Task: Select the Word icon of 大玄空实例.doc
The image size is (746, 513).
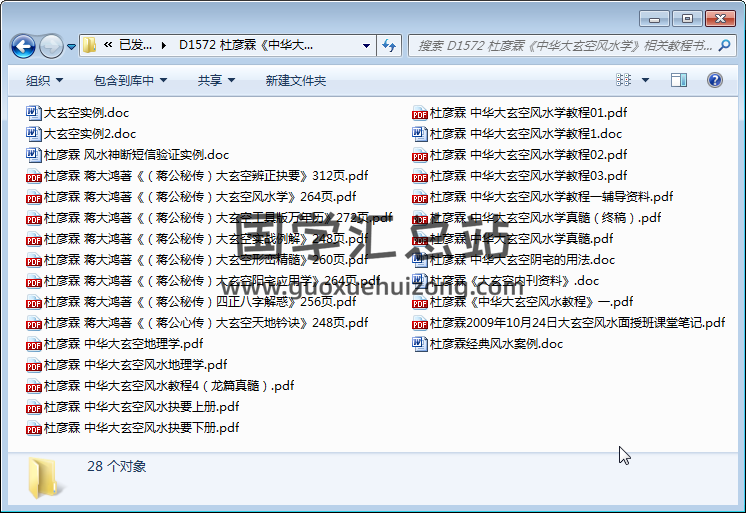Action: [x=33, y=113]
